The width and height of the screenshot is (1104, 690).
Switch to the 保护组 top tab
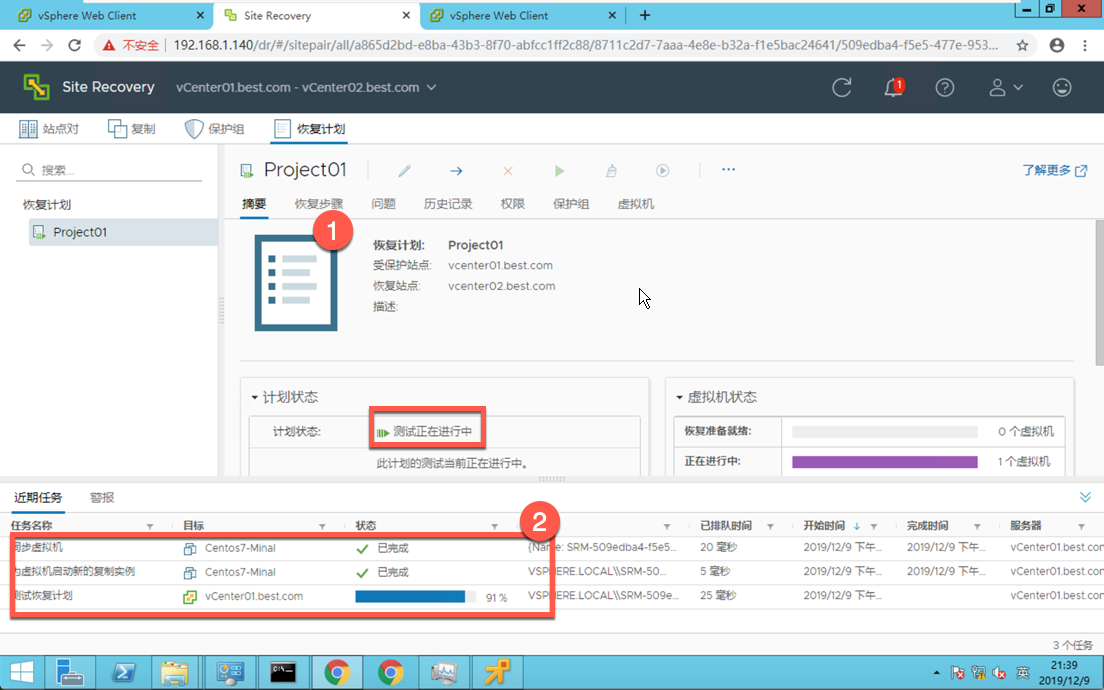(x=215, y=129)
